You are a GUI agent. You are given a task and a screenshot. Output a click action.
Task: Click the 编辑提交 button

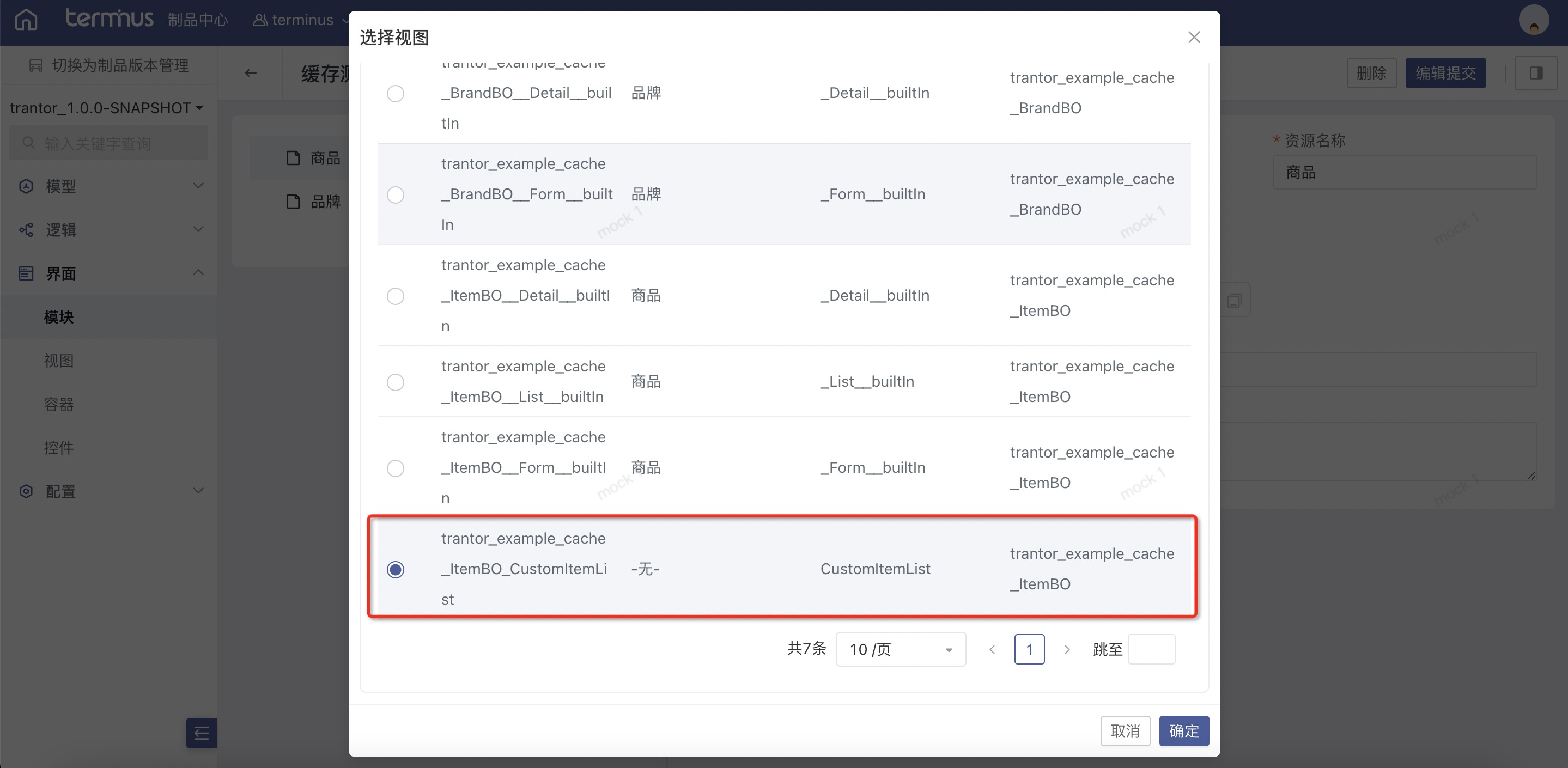tap(1445, 73)
